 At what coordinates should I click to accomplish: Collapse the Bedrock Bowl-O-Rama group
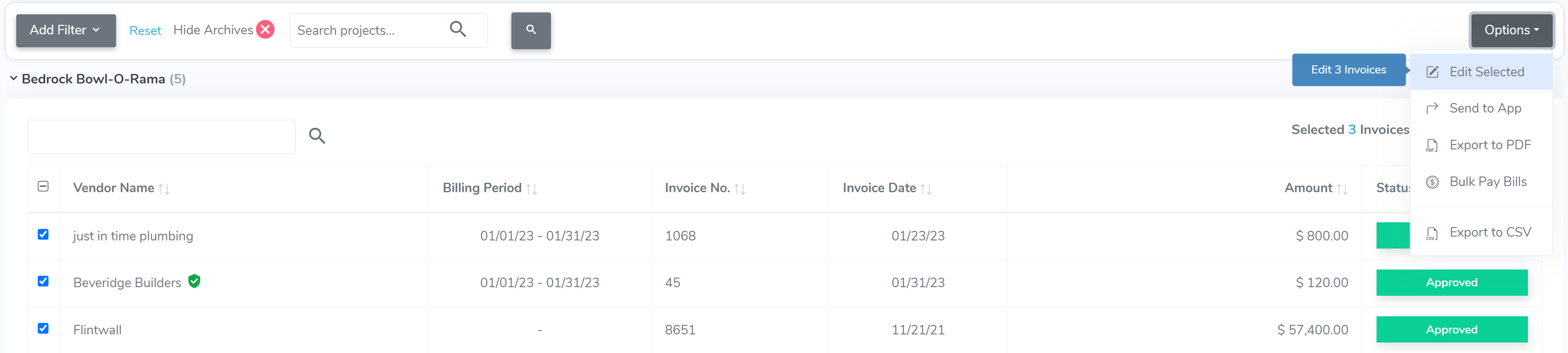13,79
